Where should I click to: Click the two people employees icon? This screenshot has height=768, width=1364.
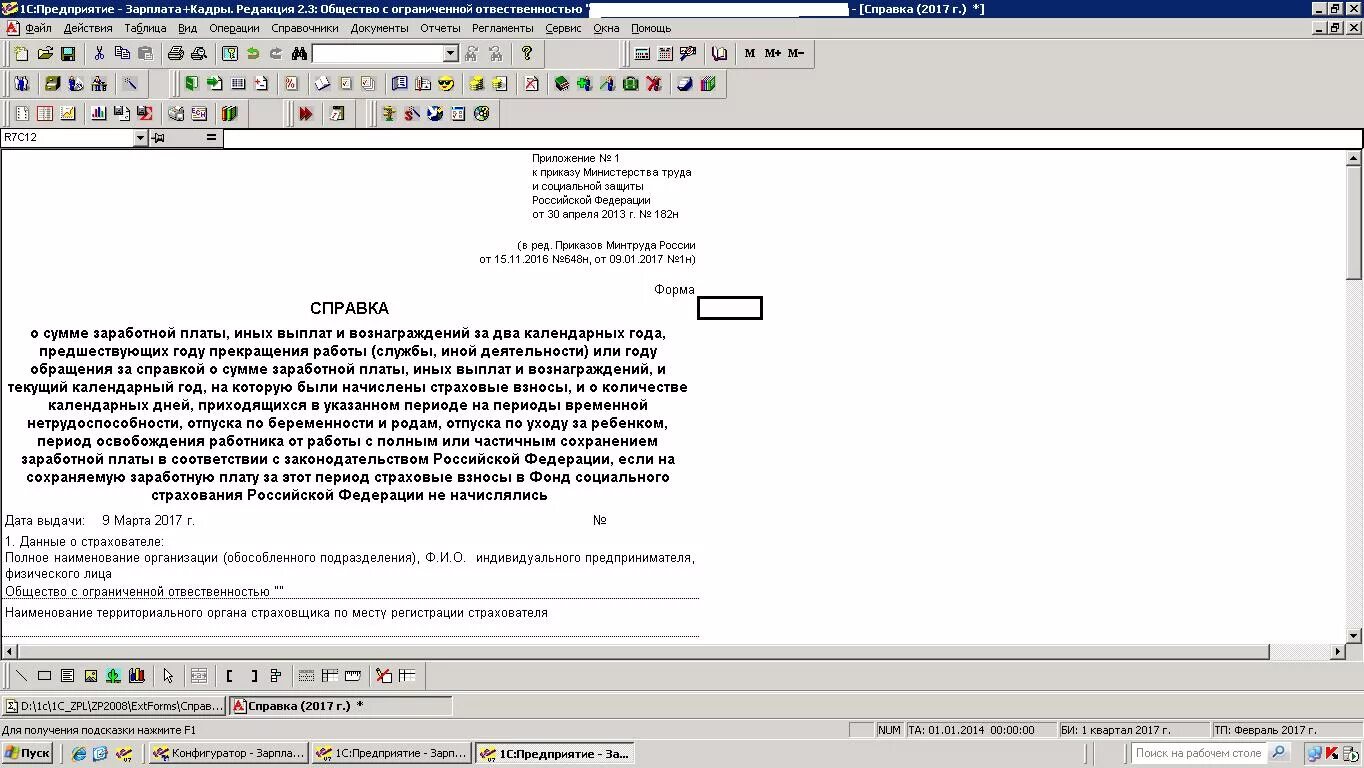point(21,84)
